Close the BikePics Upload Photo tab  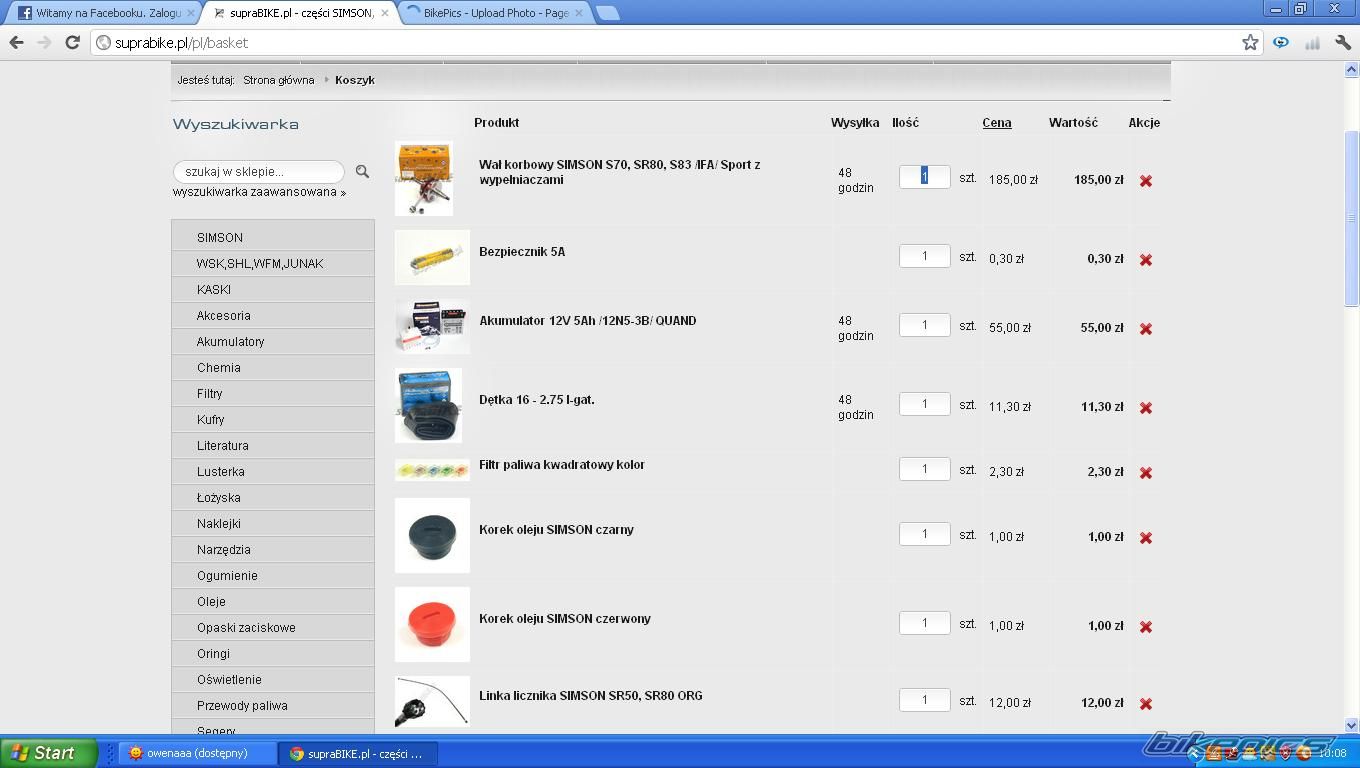pos(578,13)
